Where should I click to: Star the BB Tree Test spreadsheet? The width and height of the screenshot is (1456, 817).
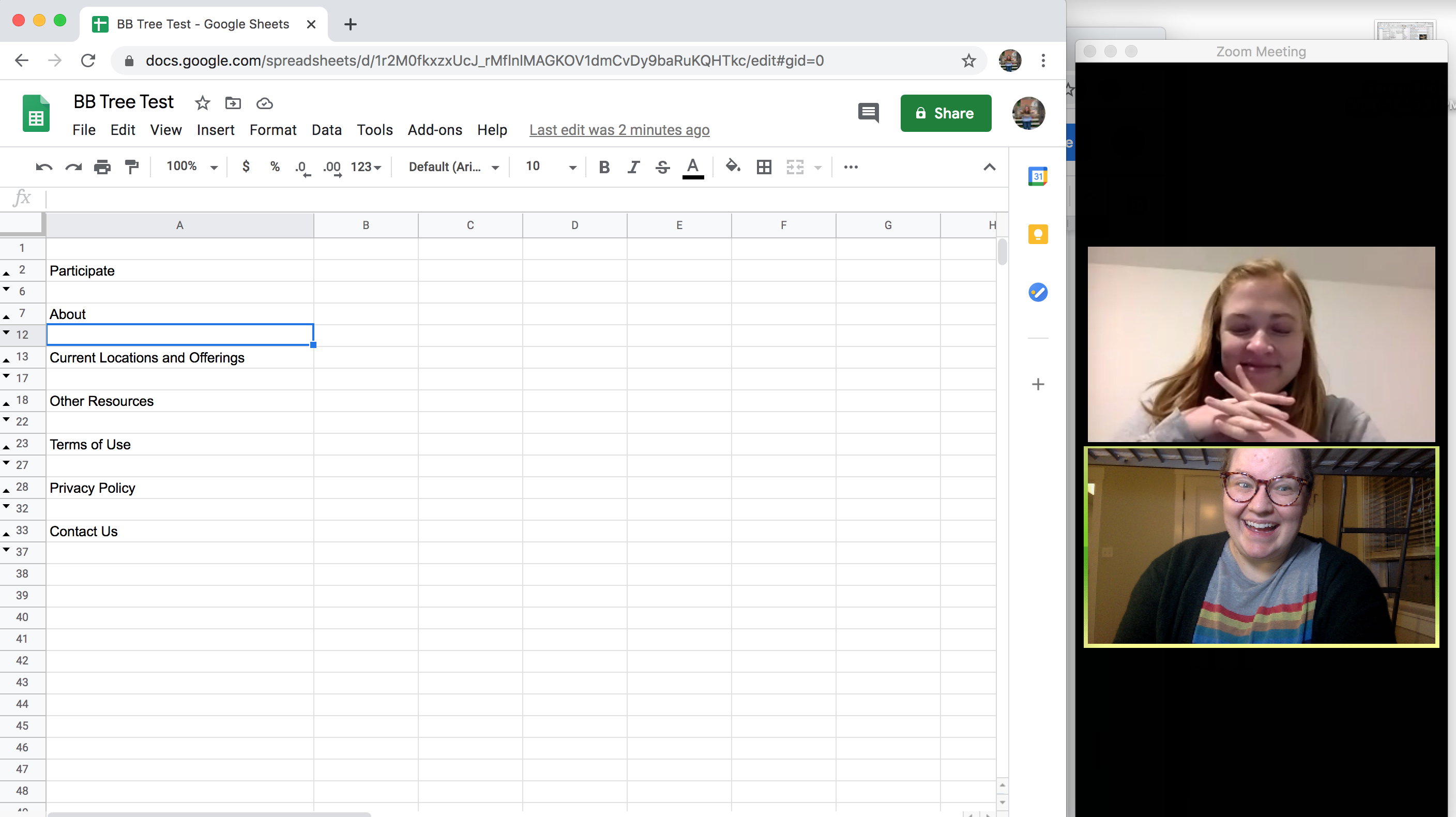tap(202, 103)
